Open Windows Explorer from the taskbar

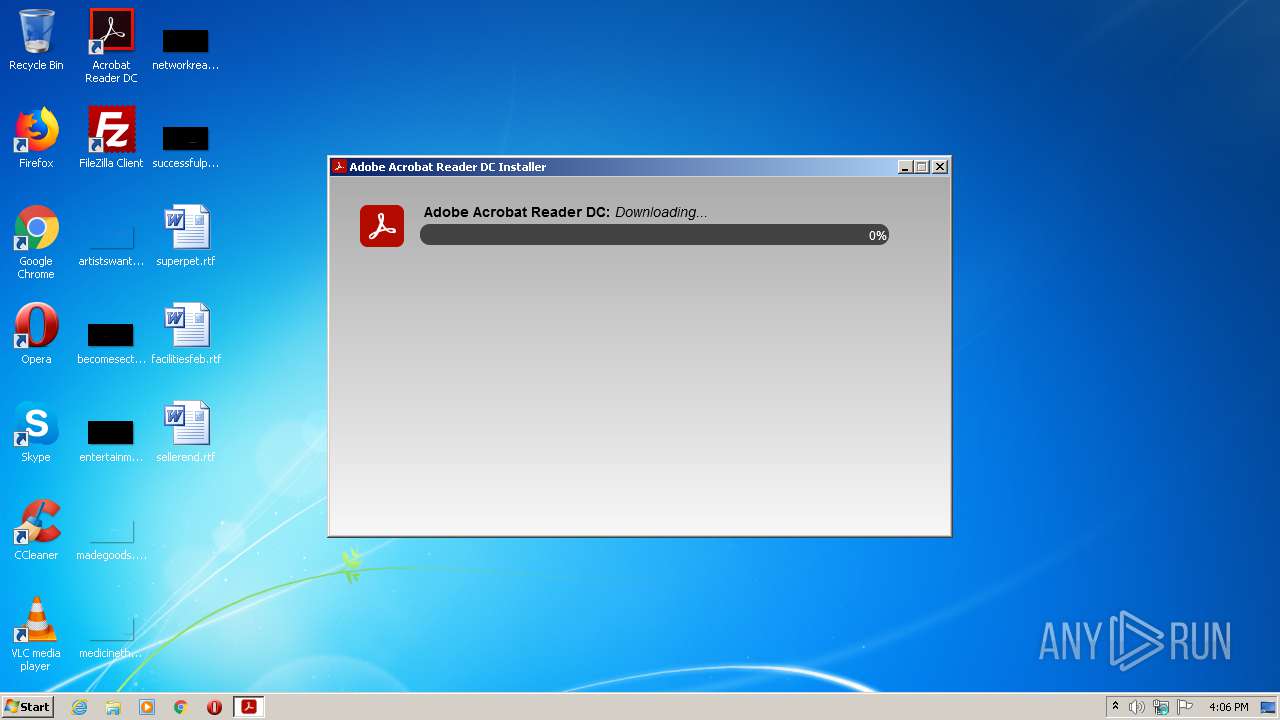(x=113, y=707)
